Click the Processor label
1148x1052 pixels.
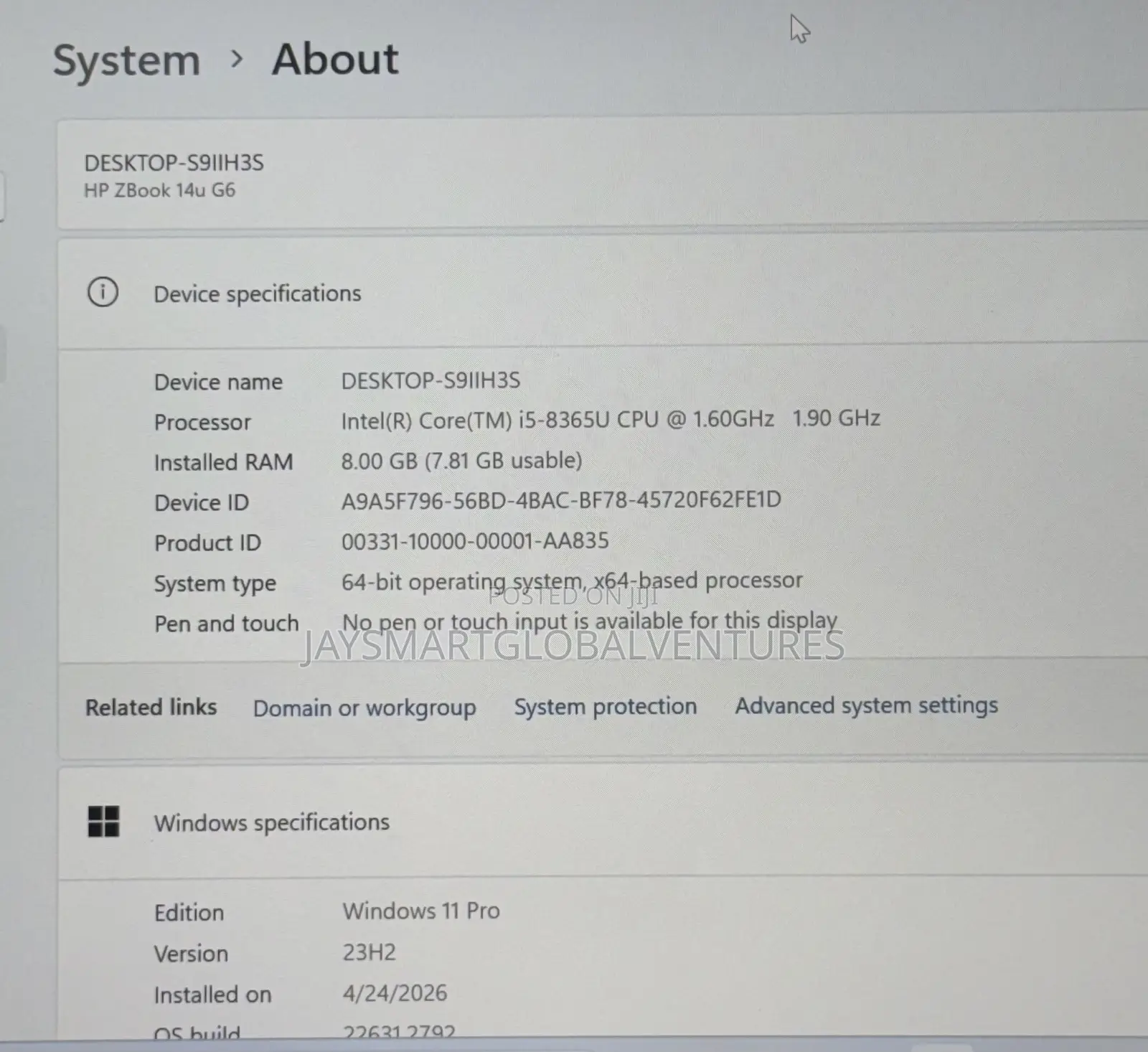click(x=202, y=422)
